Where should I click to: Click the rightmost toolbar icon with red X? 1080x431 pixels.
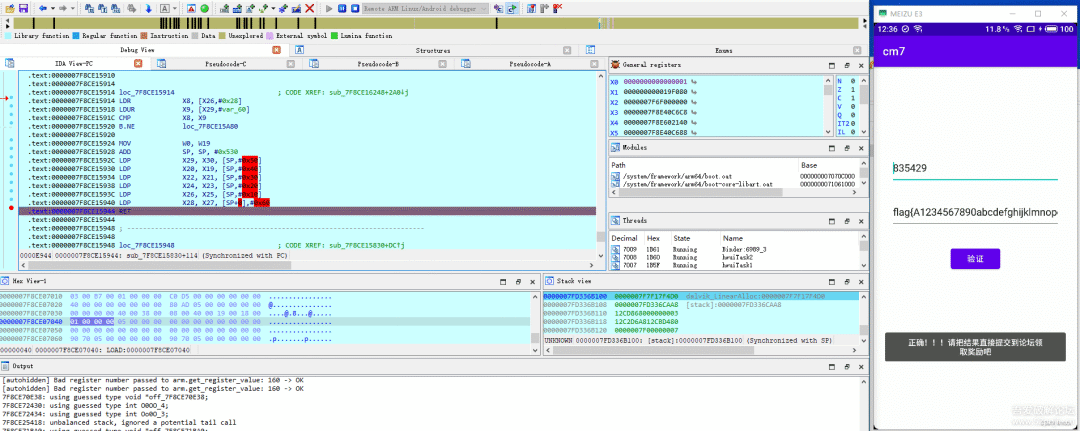557,8
